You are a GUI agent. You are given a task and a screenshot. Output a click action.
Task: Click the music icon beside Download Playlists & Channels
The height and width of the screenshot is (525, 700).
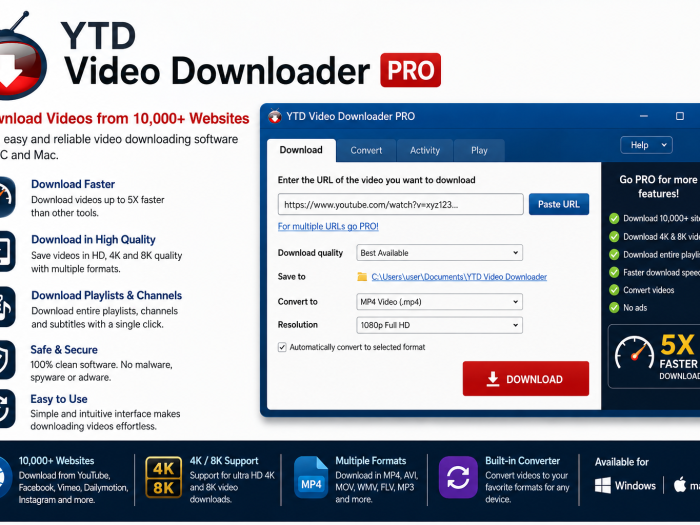(x=6, y=307)
